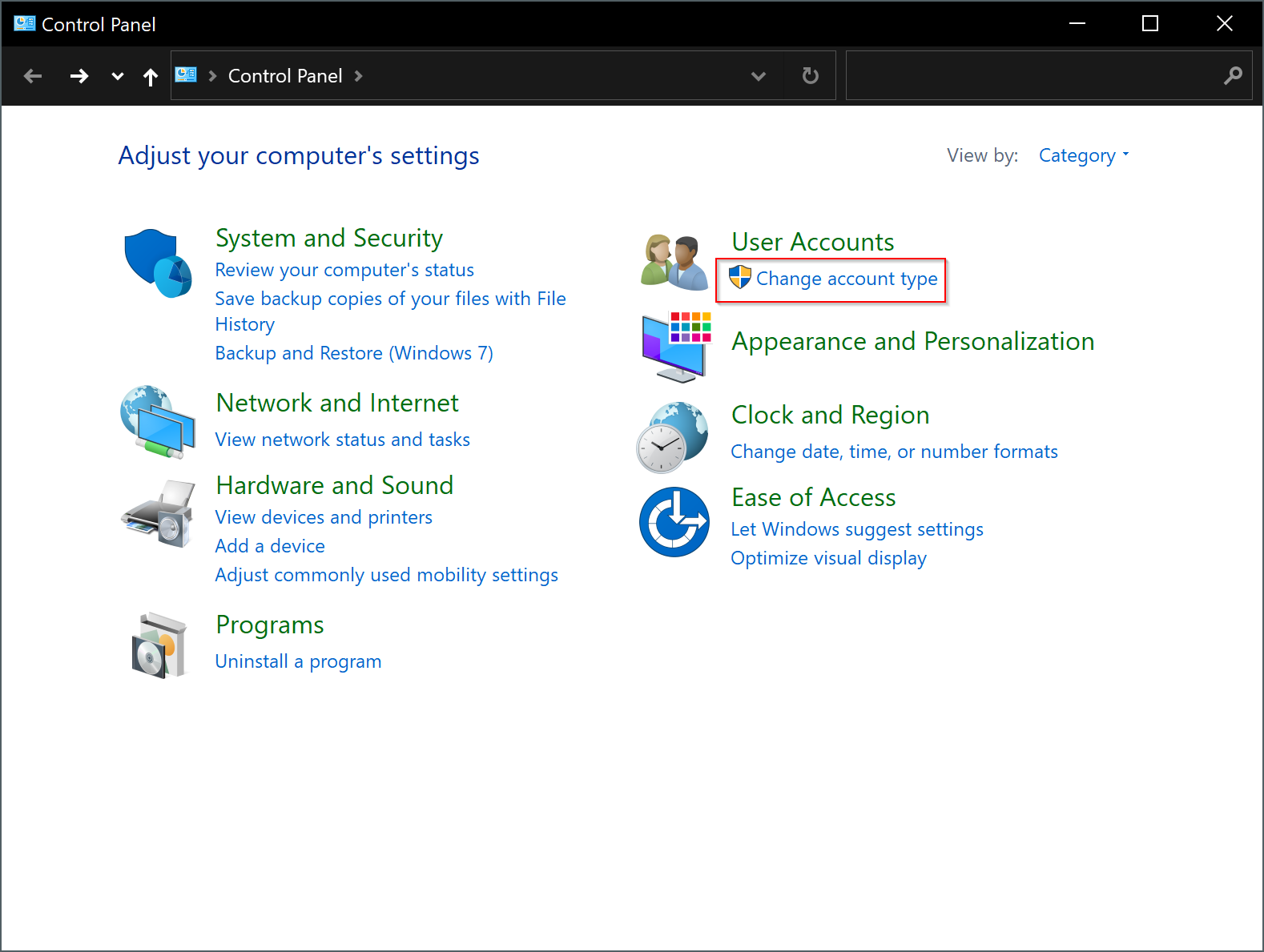Click the Refresh button in address bar
Viewport: 1264px width, 952px height.
click(x=811, y=75)
